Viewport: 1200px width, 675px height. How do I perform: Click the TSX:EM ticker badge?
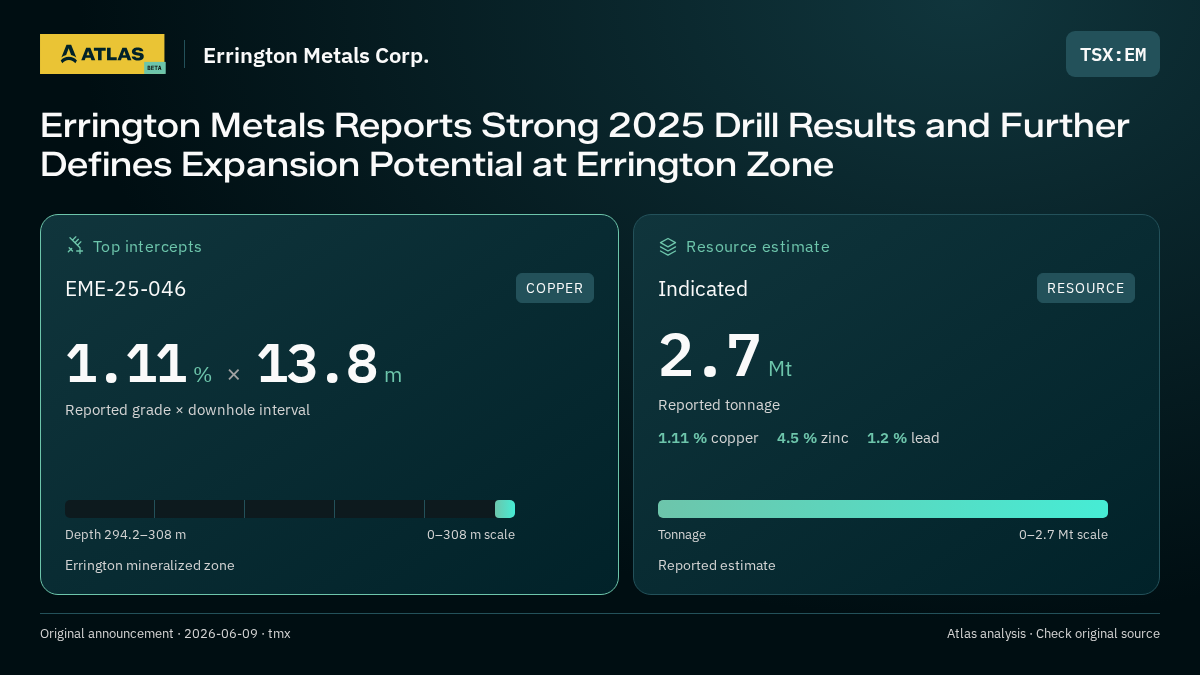coord(1112,54)
